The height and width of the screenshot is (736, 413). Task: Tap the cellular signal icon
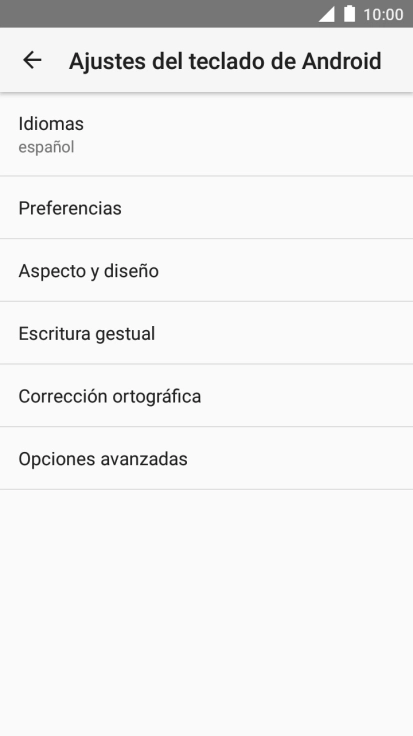(x=327, y=14)
